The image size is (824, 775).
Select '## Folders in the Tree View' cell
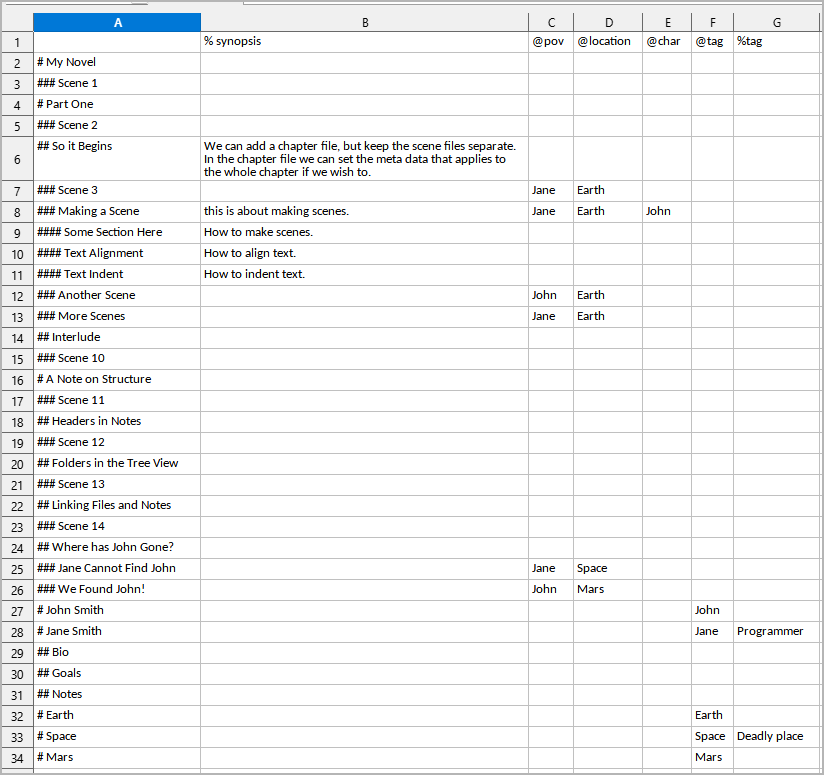click(x=117, y=464)
